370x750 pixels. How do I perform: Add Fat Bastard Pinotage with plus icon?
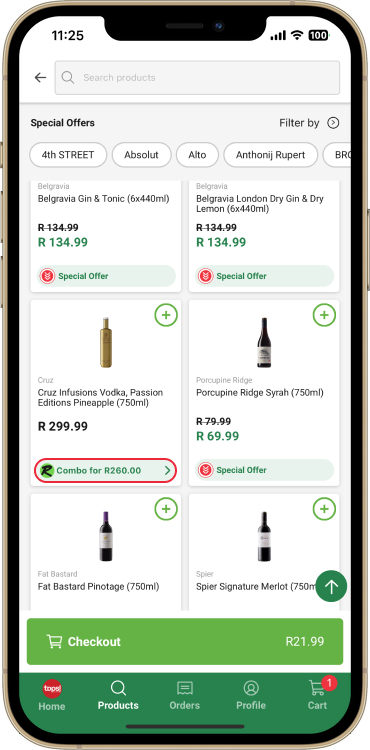(166, 509)
